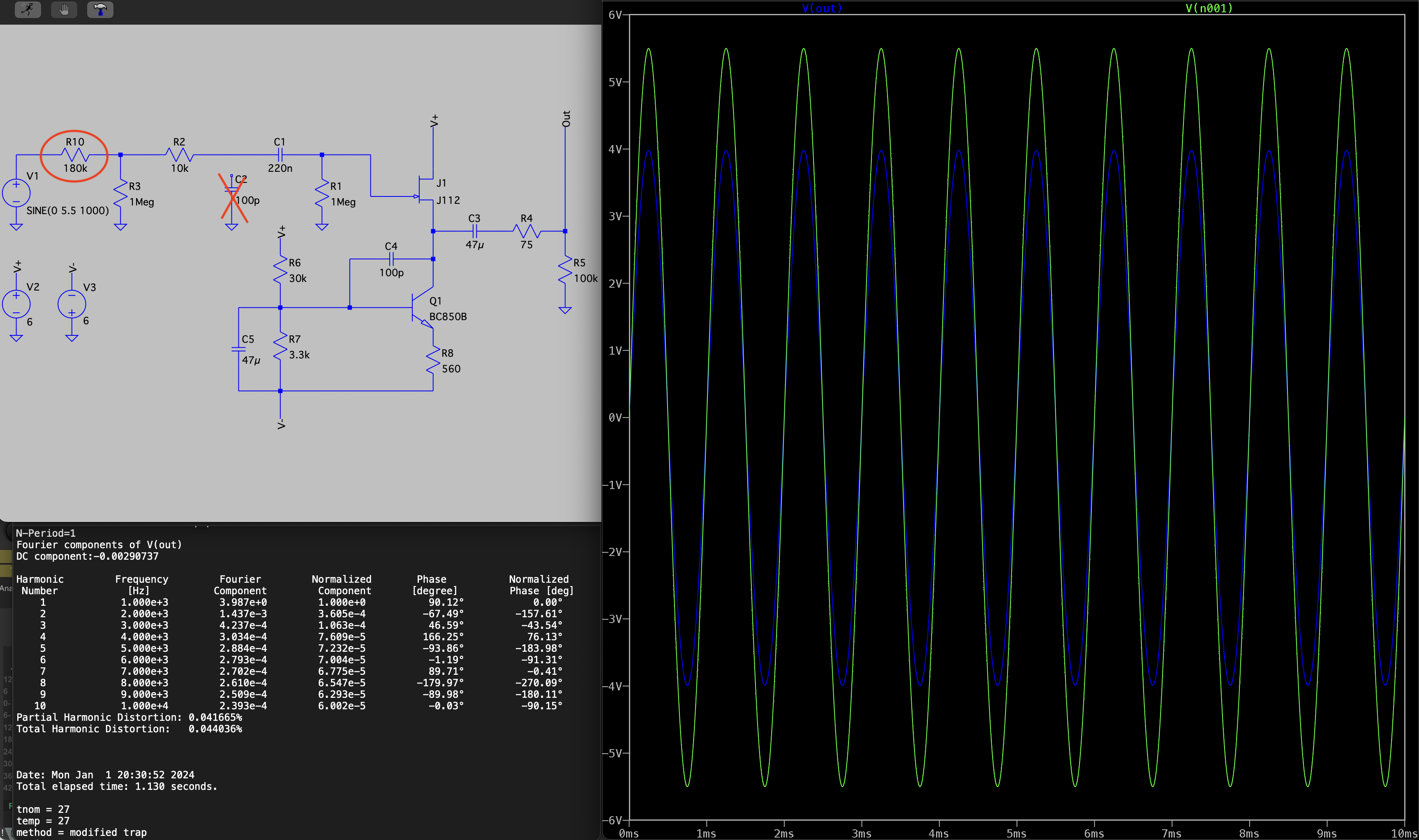Click the 5ms mark on time axis
Screen dimensions: 1419x840
(x=1016, y=833)
